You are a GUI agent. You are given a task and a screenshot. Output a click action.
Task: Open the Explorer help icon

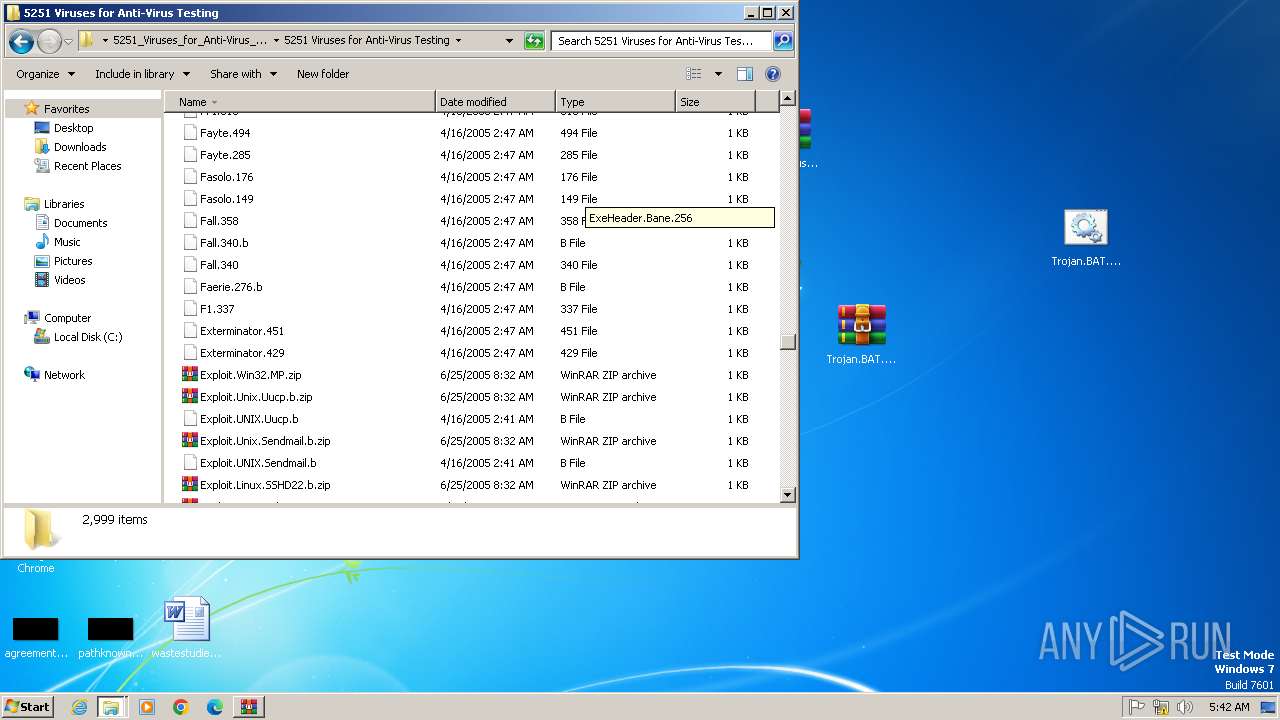[772, 74]
